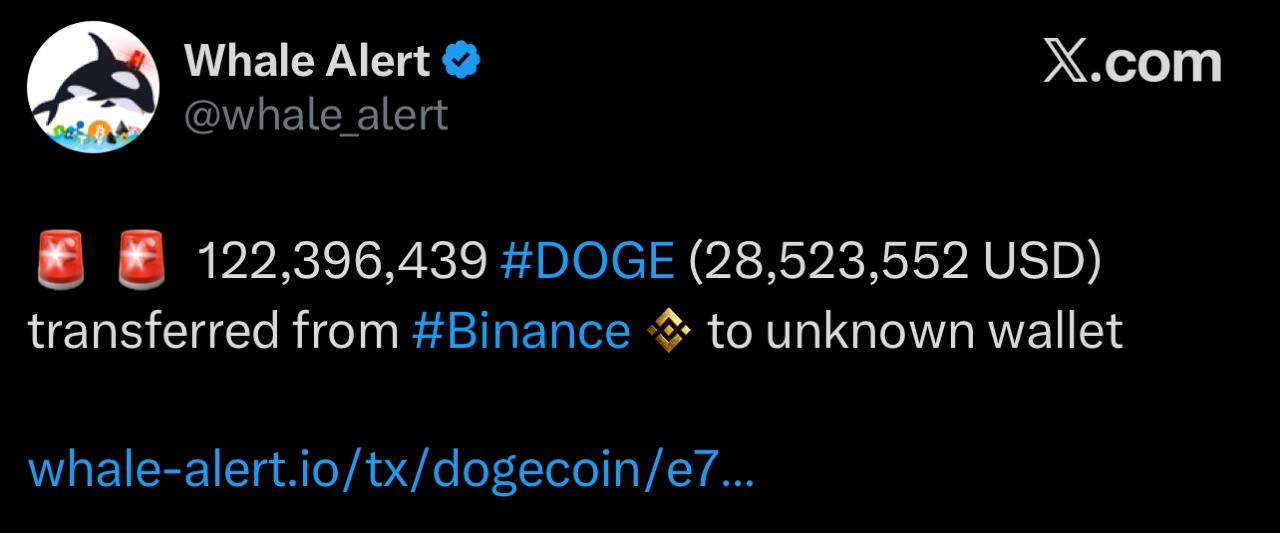
Task: Click the X logo in the watermark
Action: click(x=1066, y=64)
